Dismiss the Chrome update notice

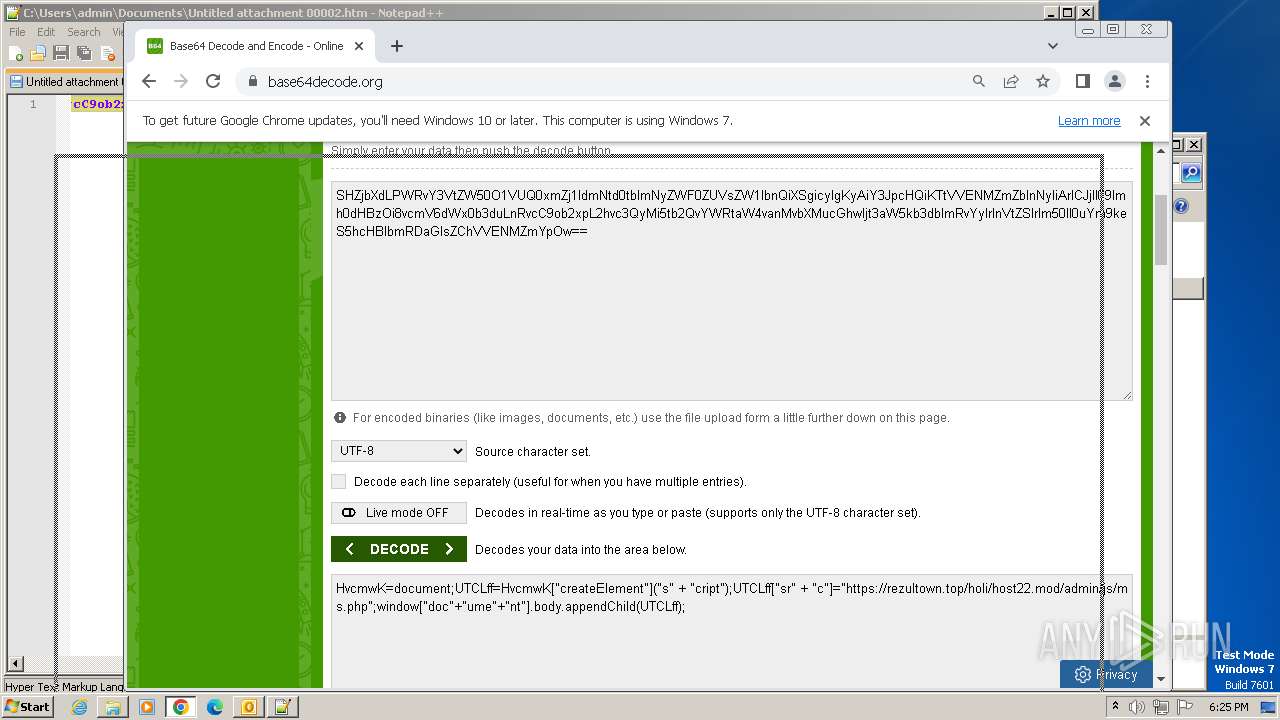pos(1145,120)
